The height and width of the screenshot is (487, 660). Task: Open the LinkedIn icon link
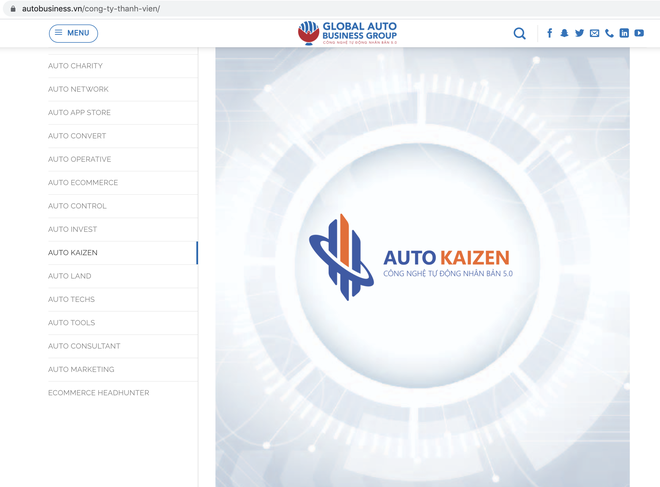click(x=624, y=33)
